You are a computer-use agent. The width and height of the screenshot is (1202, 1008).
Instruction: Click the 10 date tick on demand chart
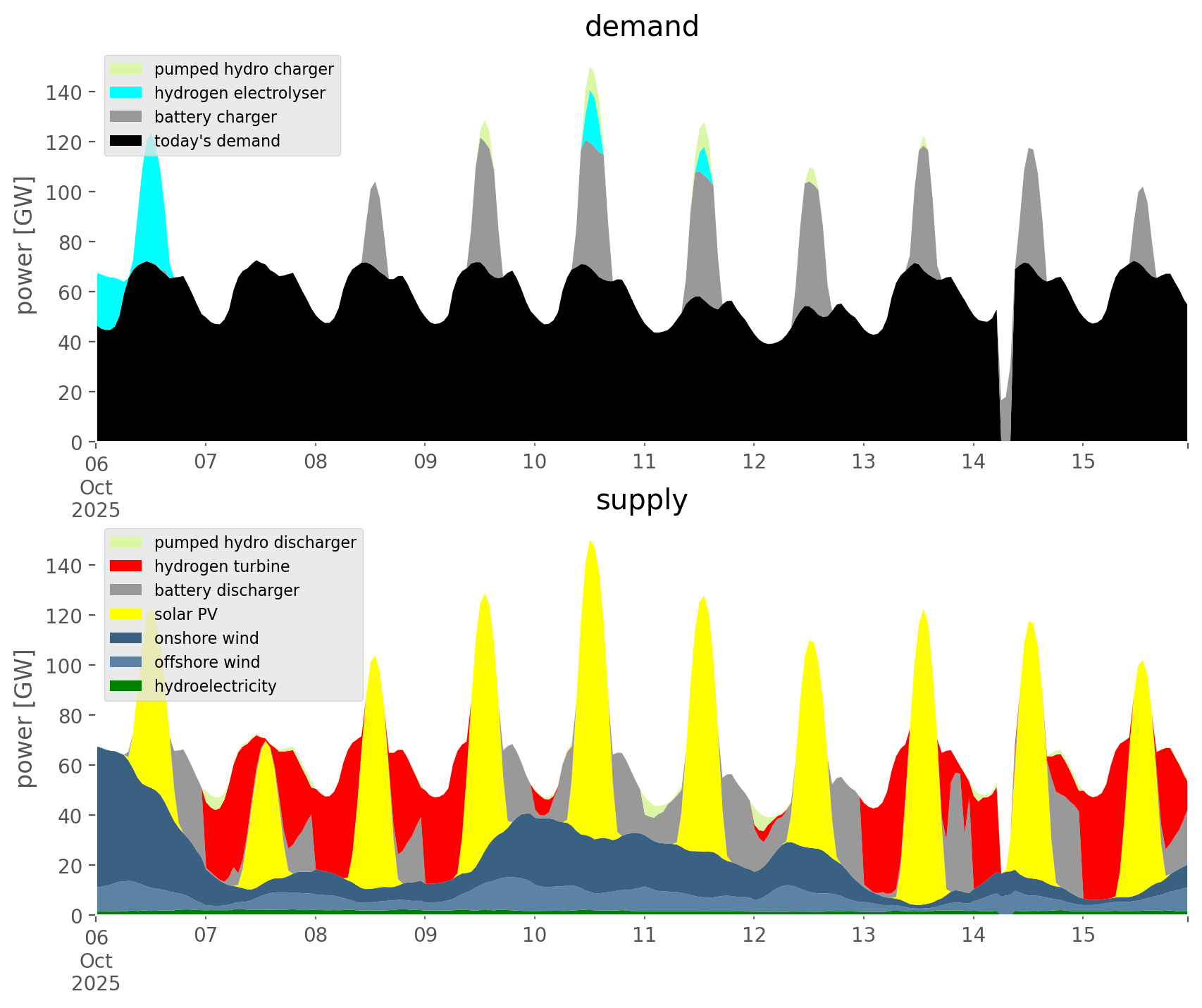click(x=534, y=462)
